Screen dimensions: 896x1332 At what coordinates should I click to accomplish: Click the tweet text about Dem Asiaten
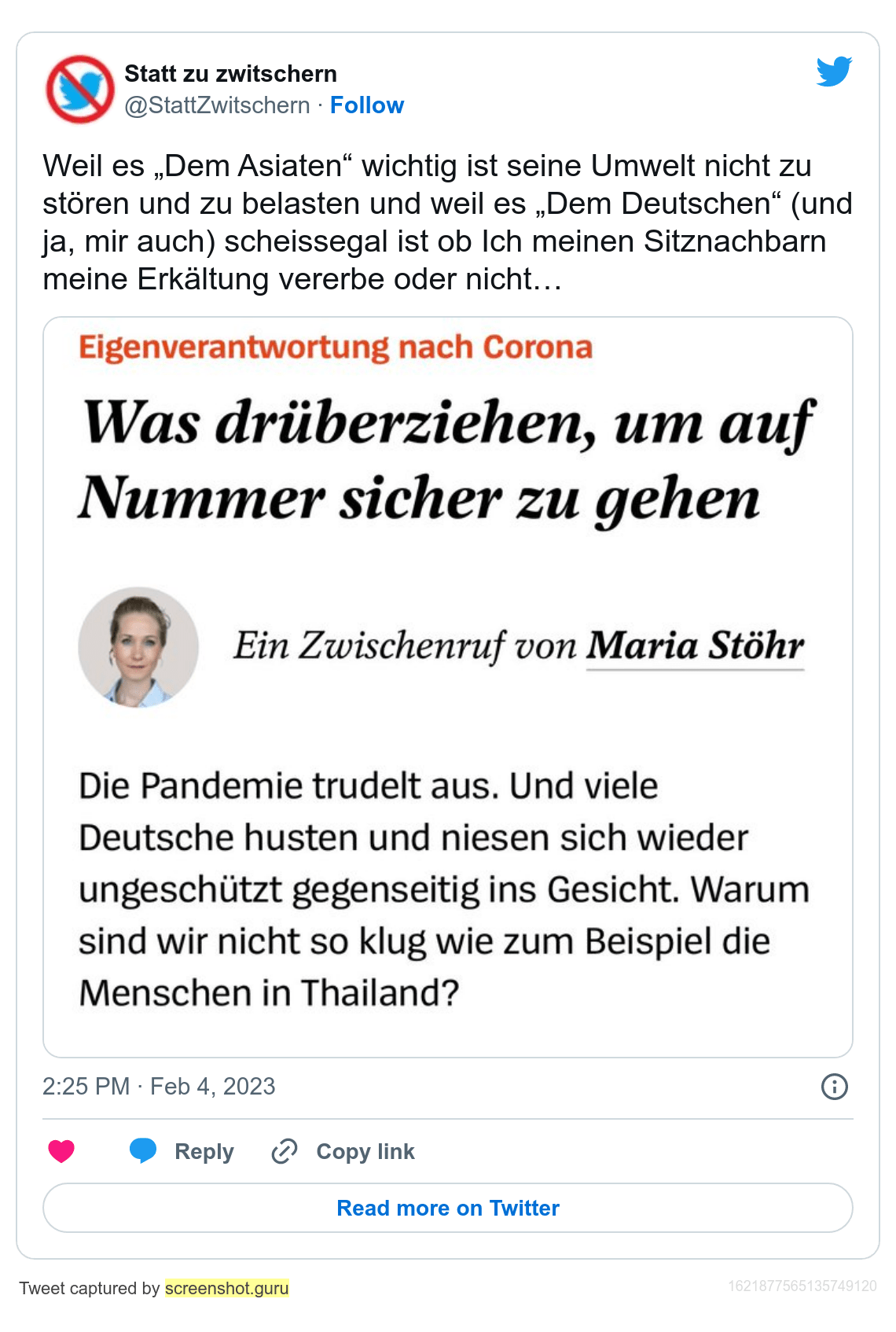pyautogui.click(x=446, y=222)
